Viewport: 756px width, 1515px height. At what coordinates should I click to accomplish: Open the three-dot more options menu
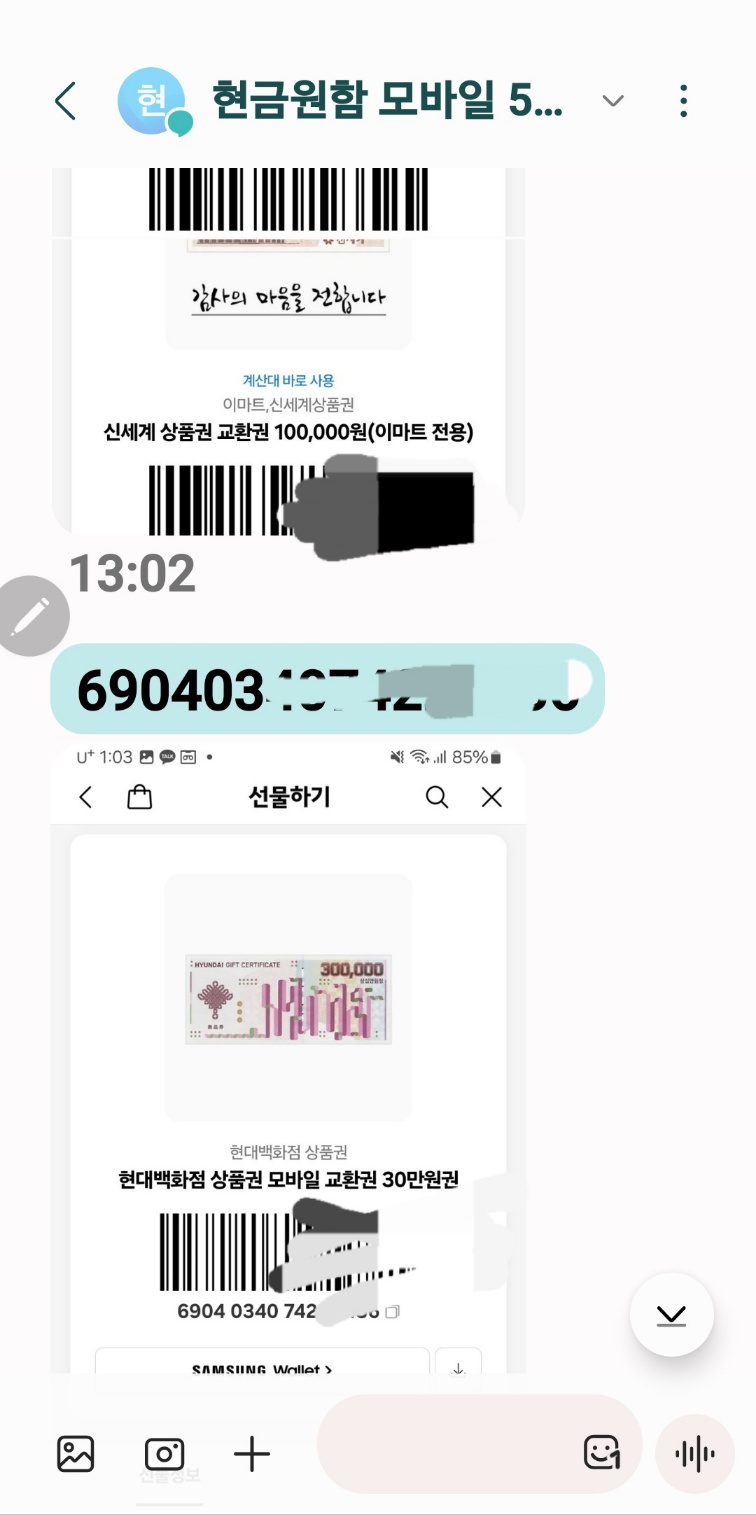pyautogui.click(x=684, y=101)
